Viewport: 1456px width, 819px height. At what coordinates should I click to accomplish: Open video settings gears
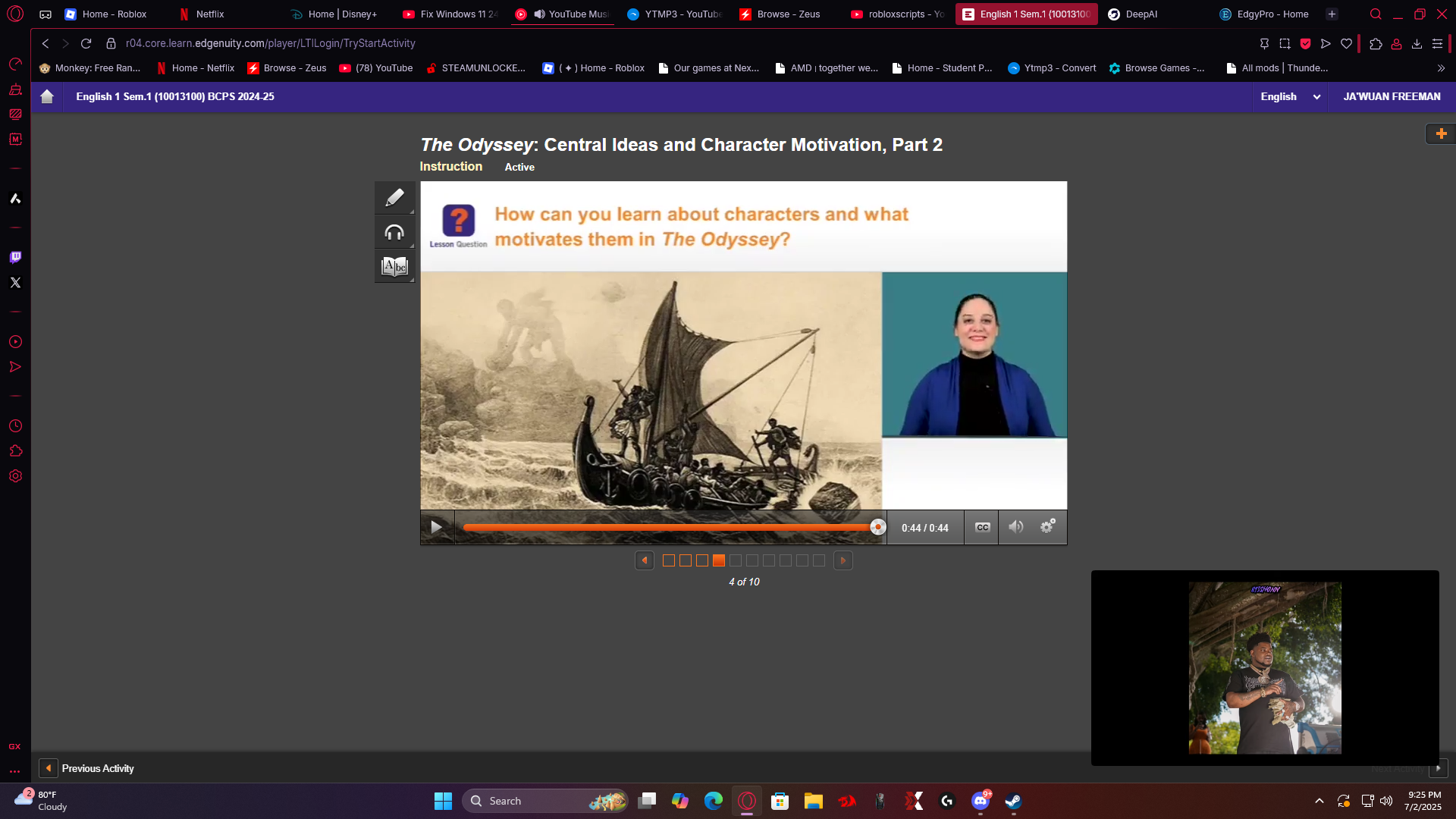coord(1048,527)
